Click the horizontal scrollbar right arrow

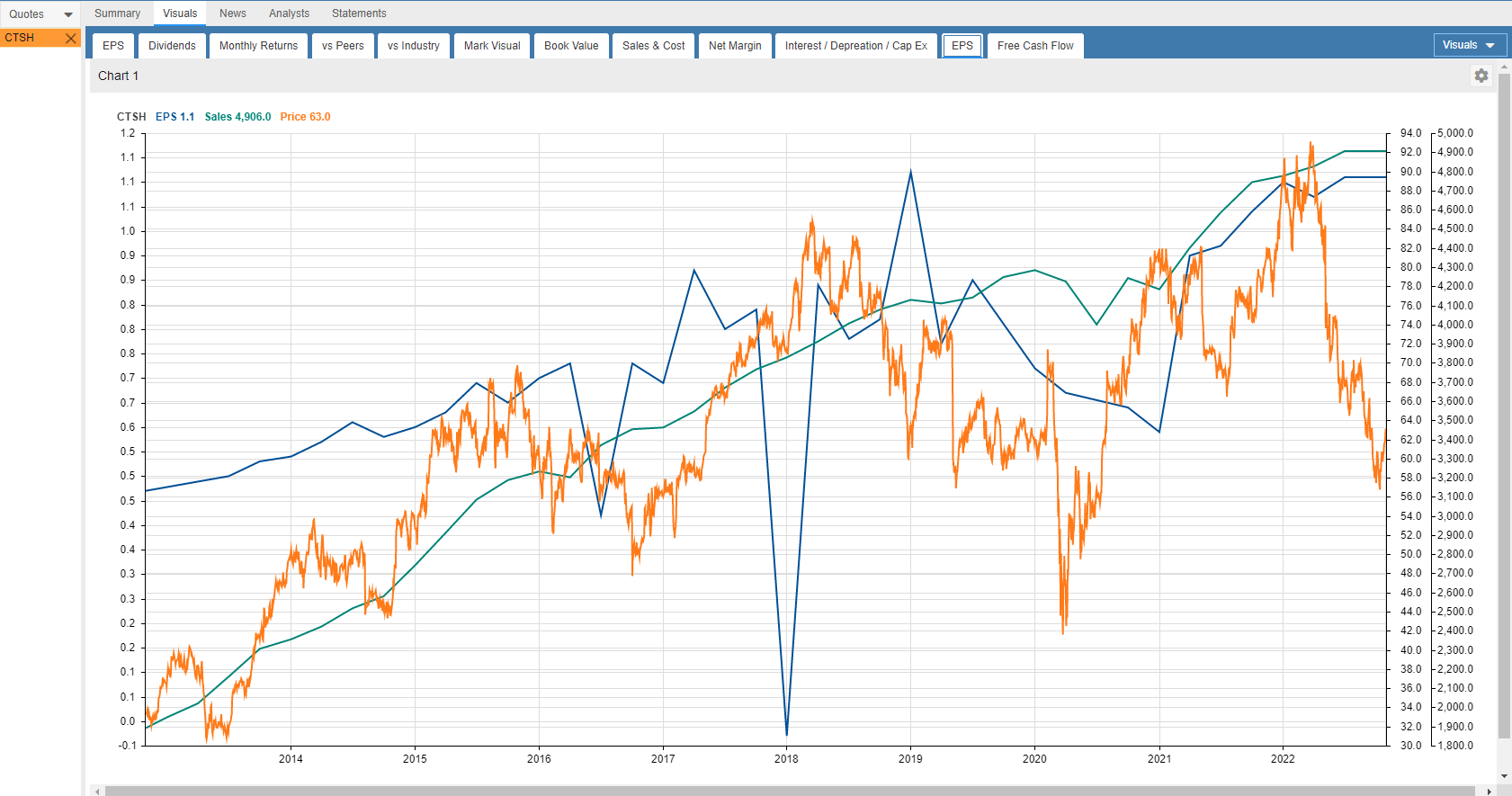point(1490,792)
